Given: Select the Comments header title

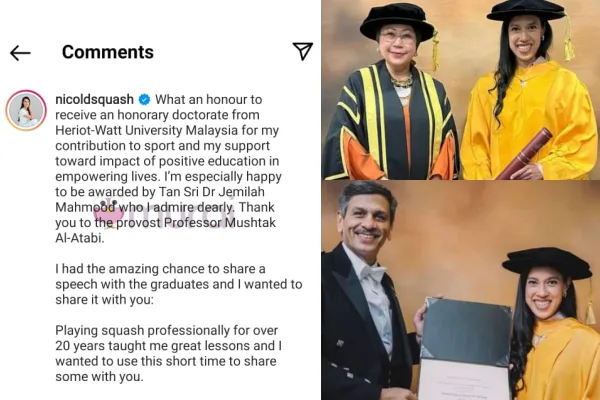Looking at the screenshot, I should pos(108,52).
